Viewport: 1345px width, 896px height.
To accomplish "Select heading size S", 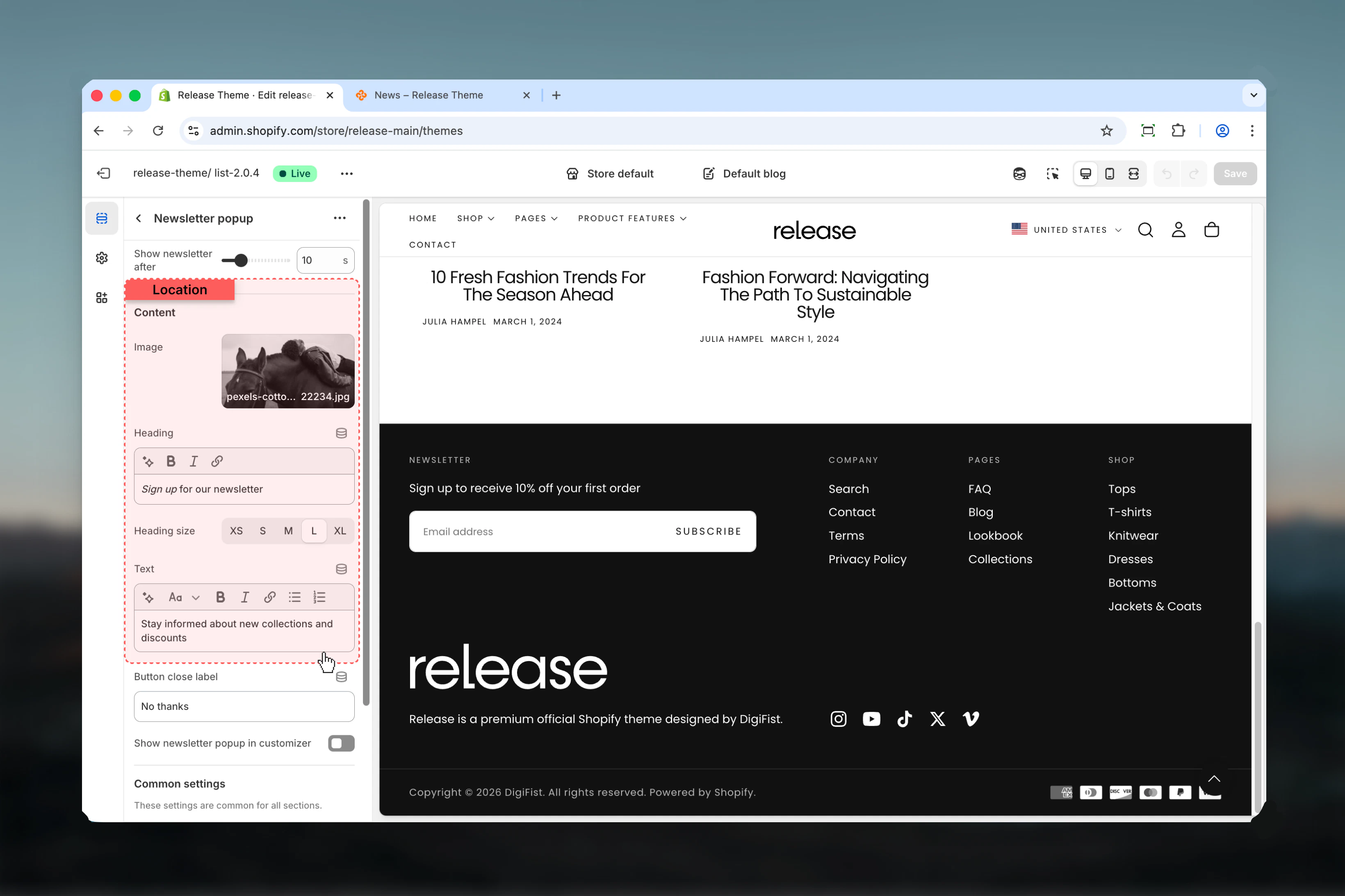I will pyautogui.click(x=262, y=531).
